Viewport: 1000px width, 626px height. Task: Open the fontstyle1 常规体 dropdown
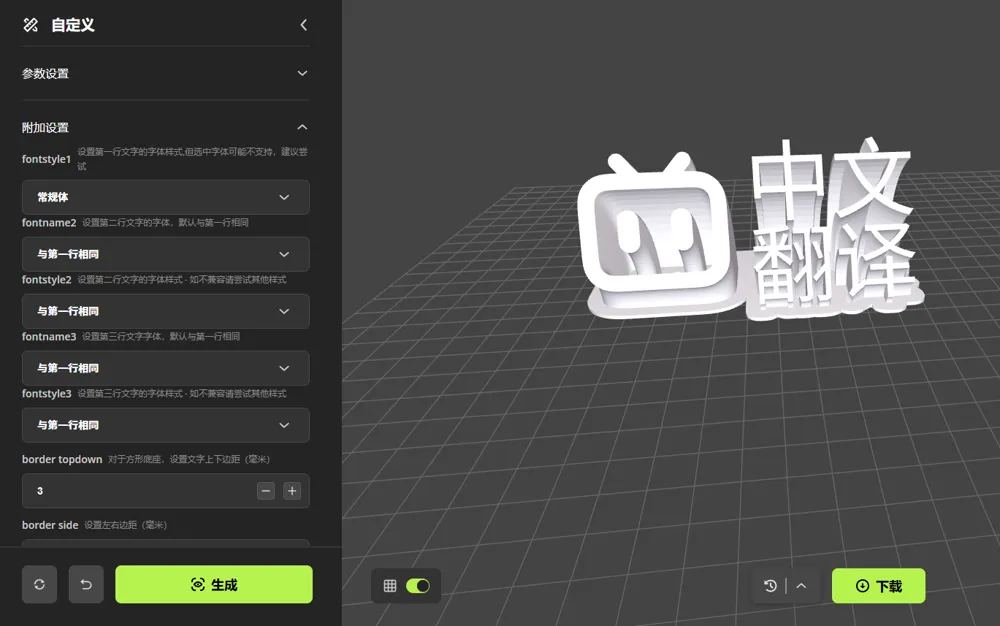point(165,197)
